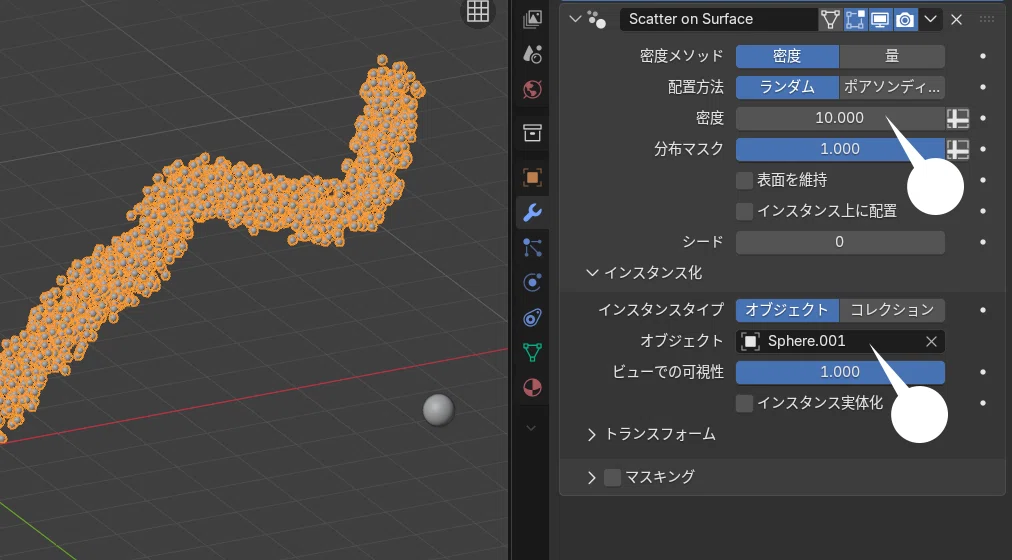Set instance type to オブジェクト
This screenshot has height=560, width=1012.
787,310
